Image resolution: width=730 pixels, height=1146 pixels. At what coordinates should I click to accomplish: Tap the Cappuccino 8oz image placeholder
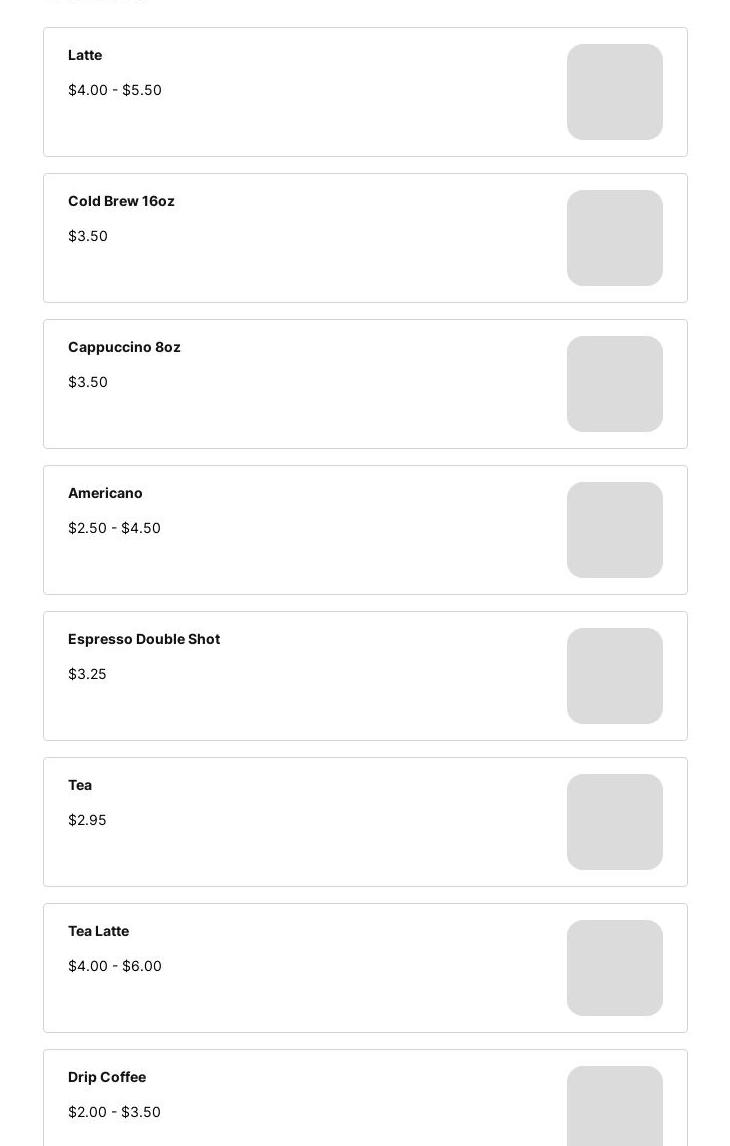tap(614, 384)
